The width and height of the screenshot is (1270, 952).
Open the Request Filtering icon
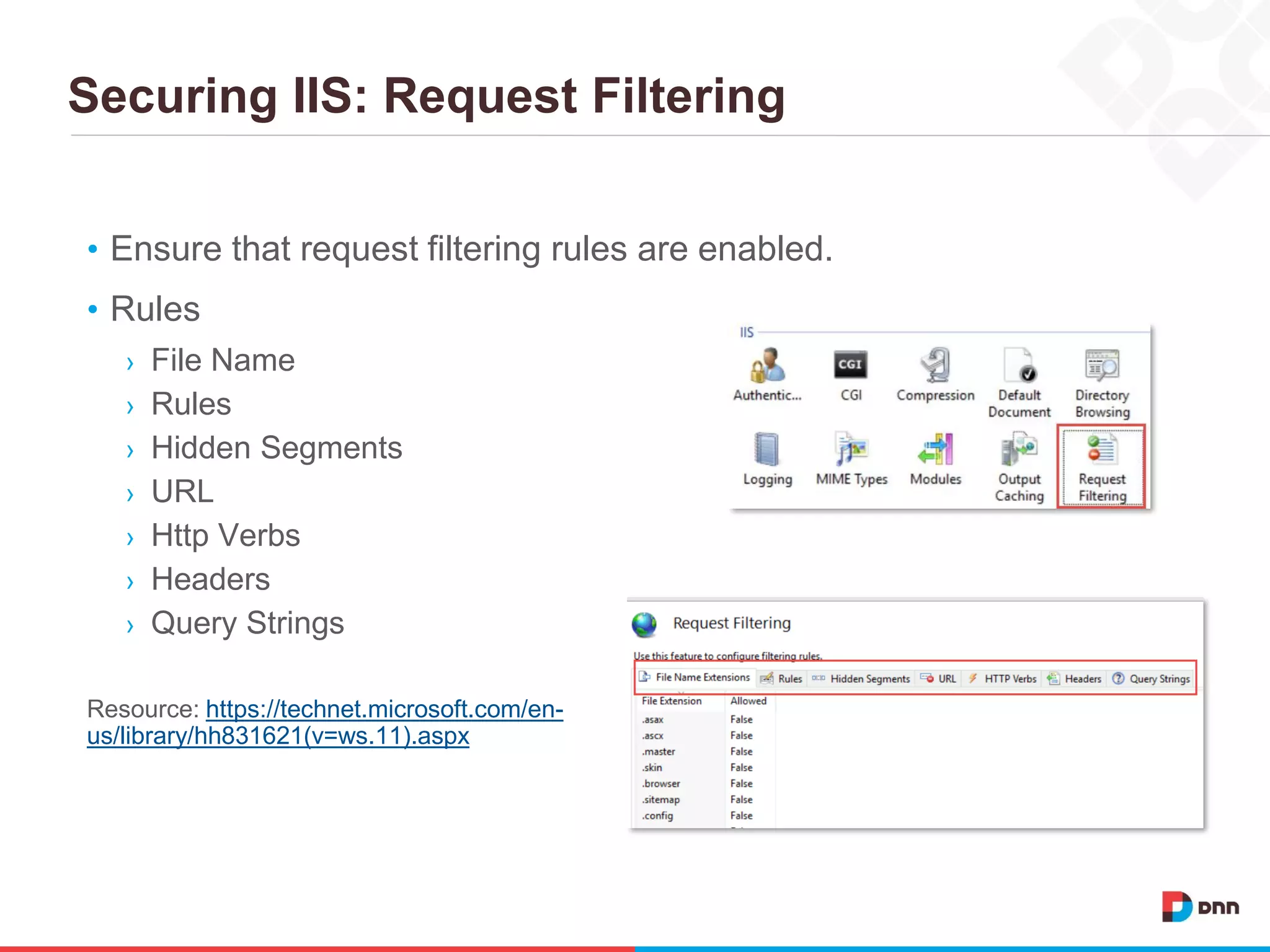(x=1102, y=467)
